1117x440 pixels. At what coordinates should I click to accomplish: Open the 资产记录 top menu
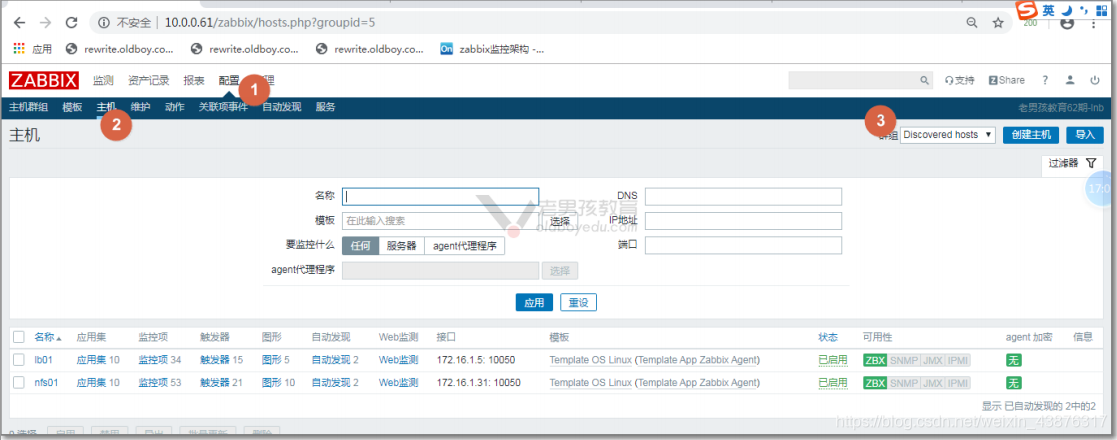click(149, 80)
